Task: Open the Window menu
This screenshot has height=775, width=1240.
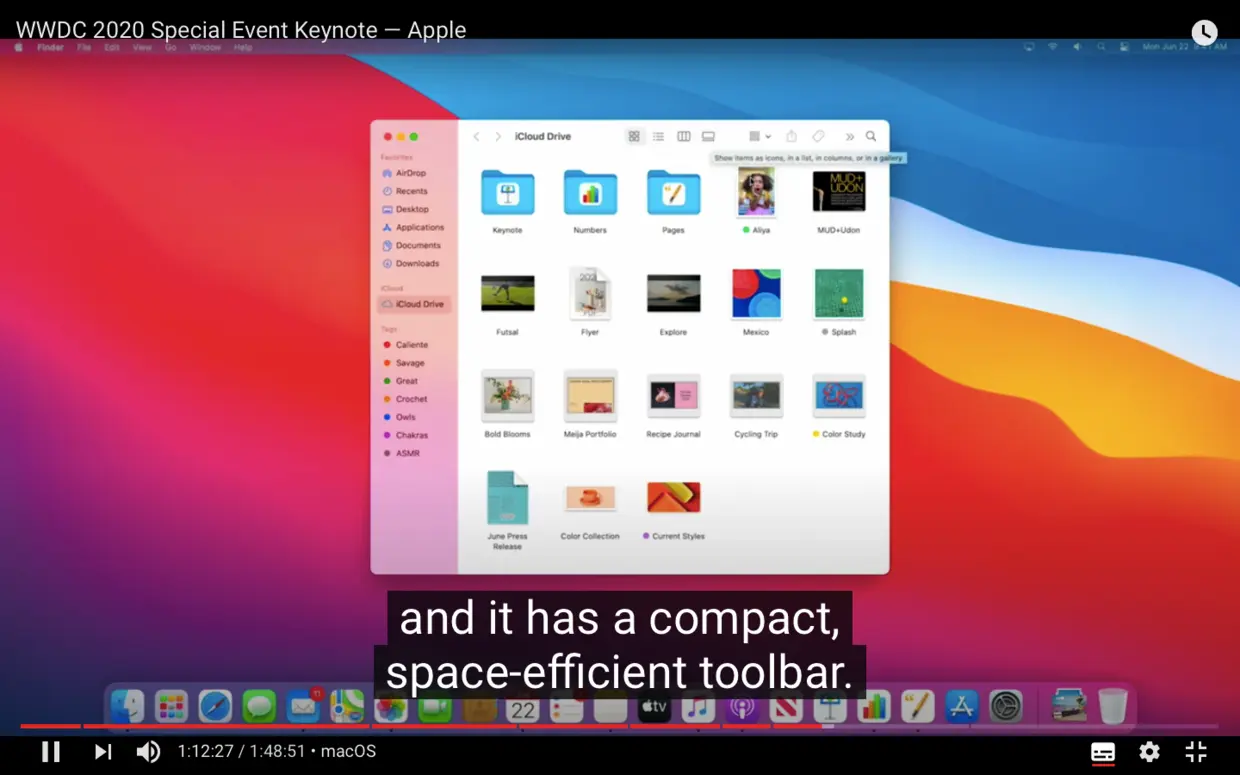Action: (x=205, y=47)
